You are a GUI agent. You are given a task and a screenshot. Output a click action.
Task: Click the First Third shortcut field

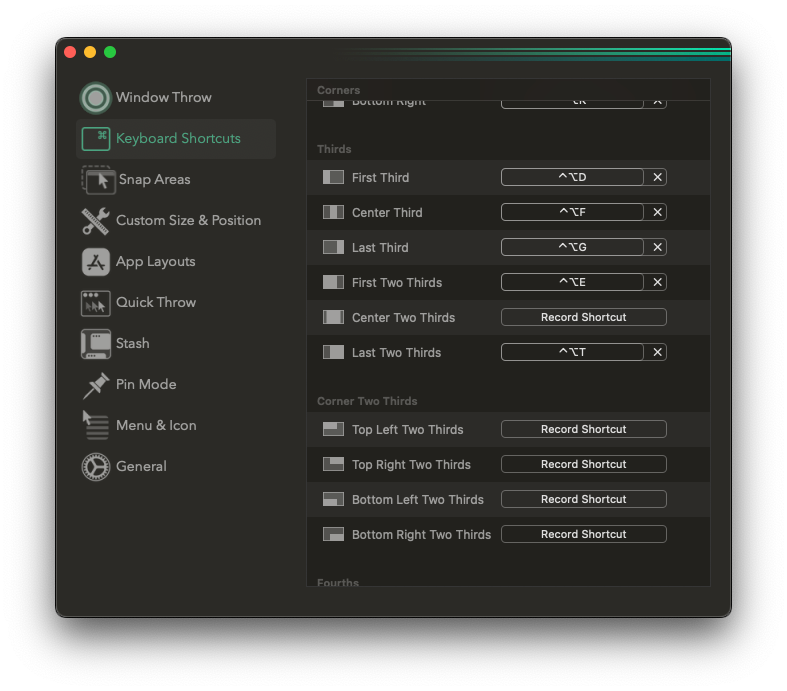click(572, 177)
